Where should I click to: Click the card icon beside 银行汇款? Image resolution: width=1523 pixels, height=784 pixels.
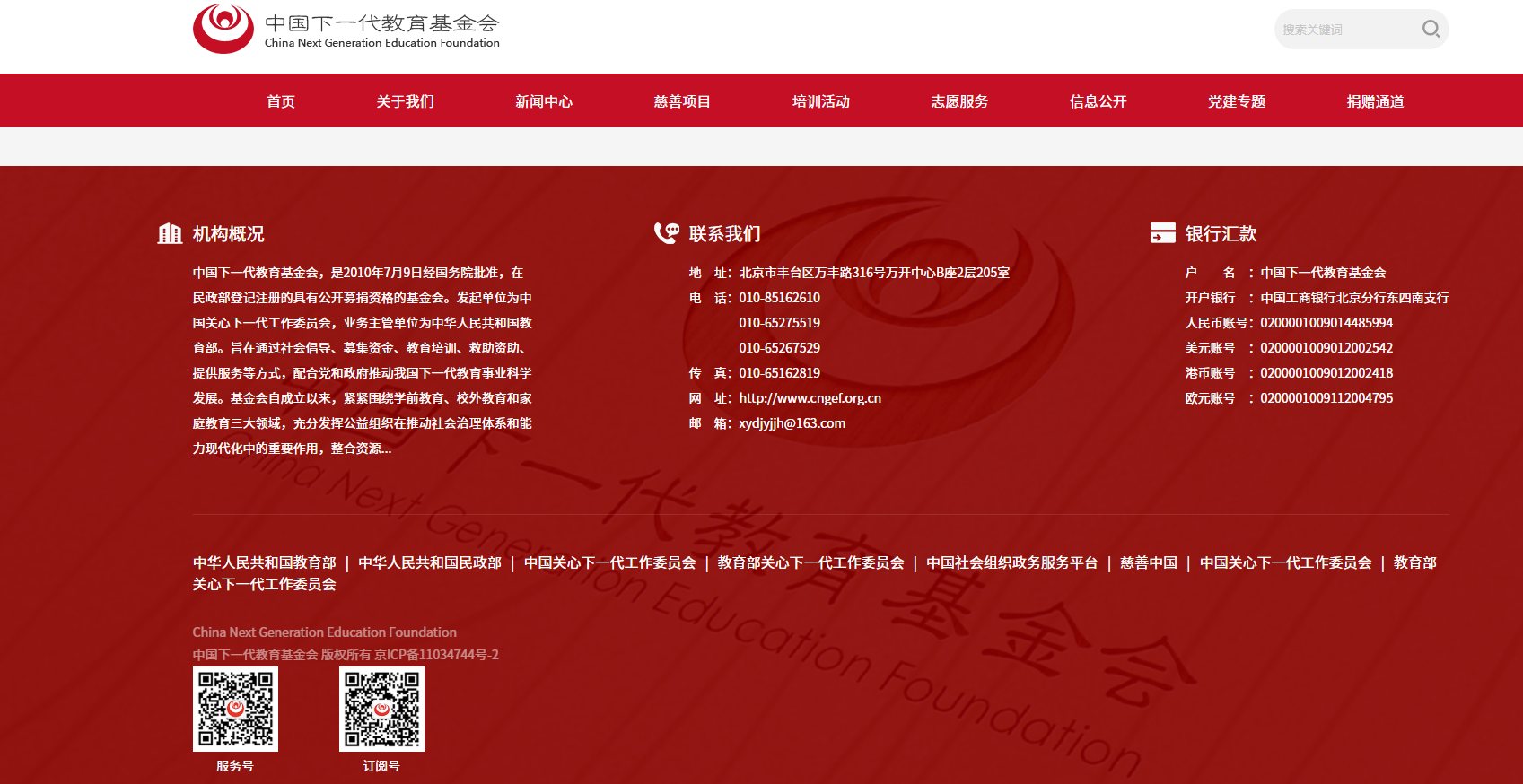[x=1162, y=233]
